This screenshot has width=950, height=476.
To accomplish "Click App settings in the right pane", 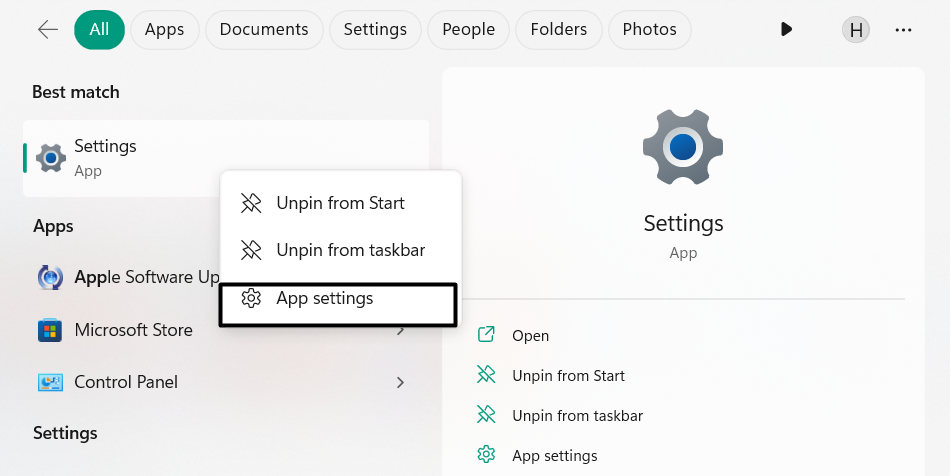I will 554,456.
